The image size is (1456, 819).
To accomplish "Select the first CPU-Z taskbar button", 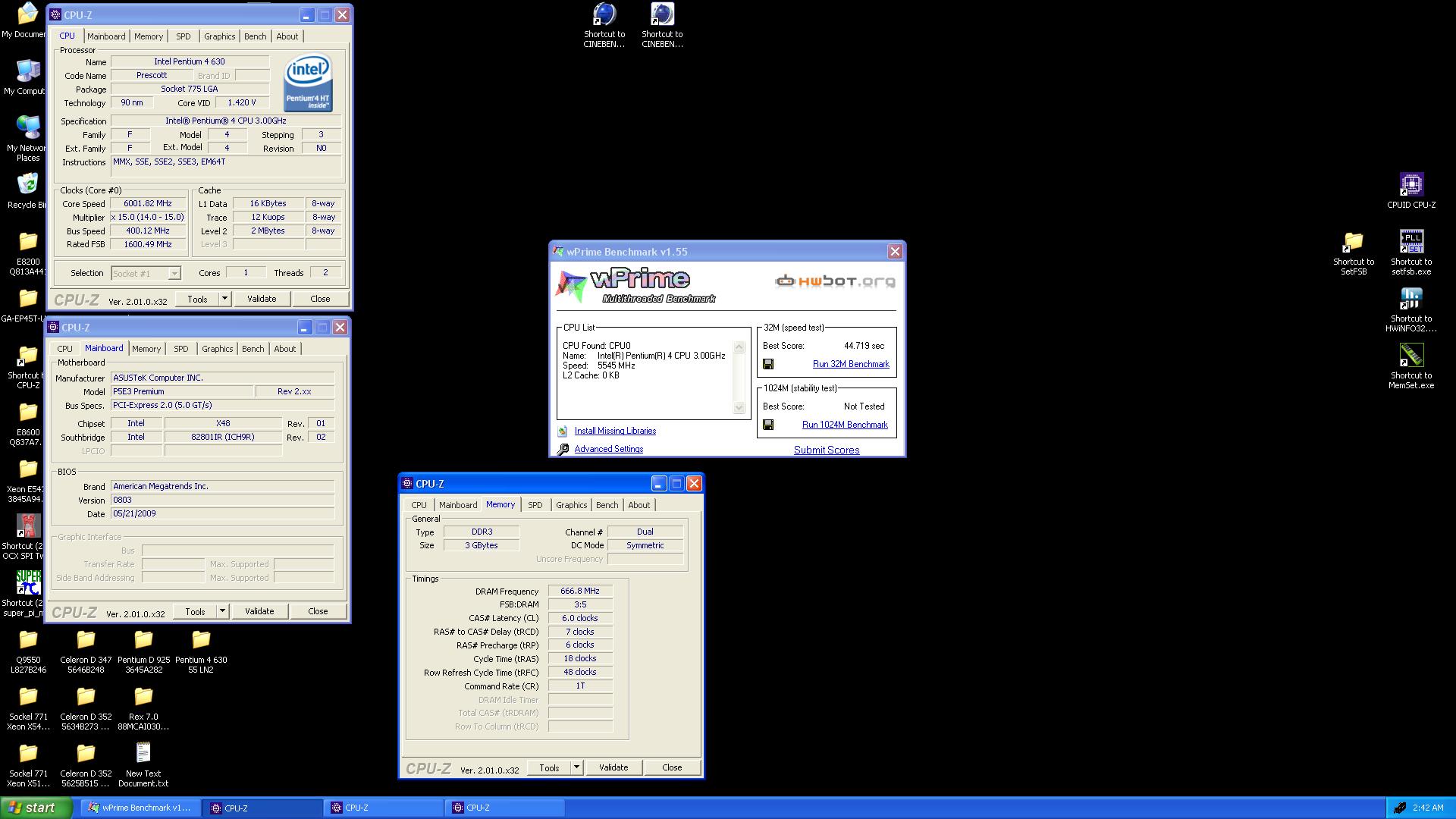I will point(262,808).
